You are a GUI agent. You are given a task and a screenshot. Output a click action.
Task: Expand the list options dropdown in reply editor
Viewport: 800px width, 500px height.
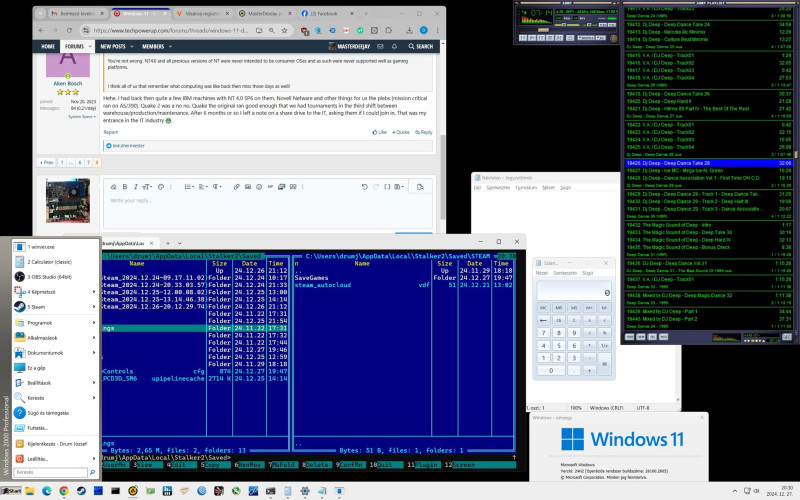point(189,187)
